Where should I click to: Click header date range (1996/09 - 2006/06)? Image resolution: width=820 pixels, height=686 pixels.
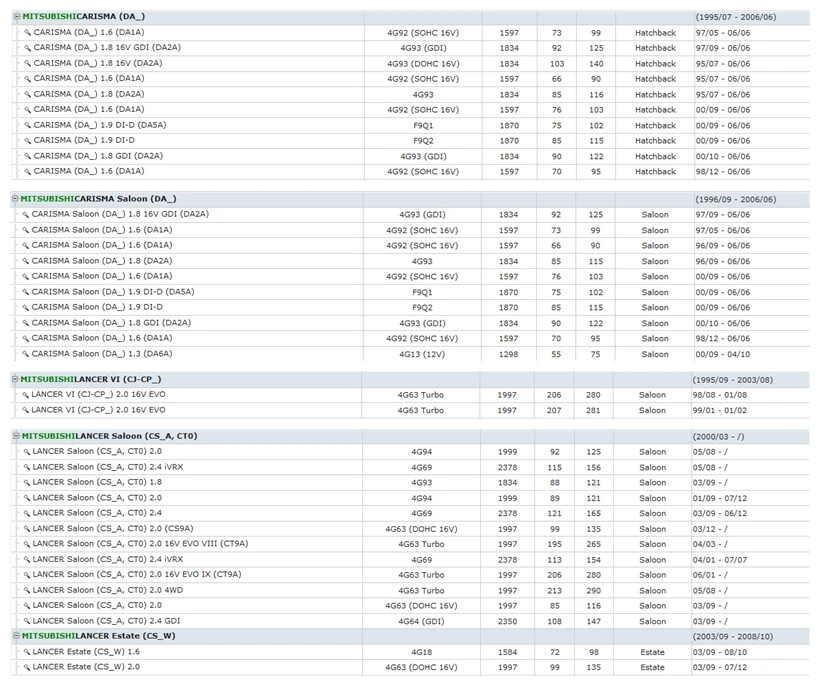736,199
